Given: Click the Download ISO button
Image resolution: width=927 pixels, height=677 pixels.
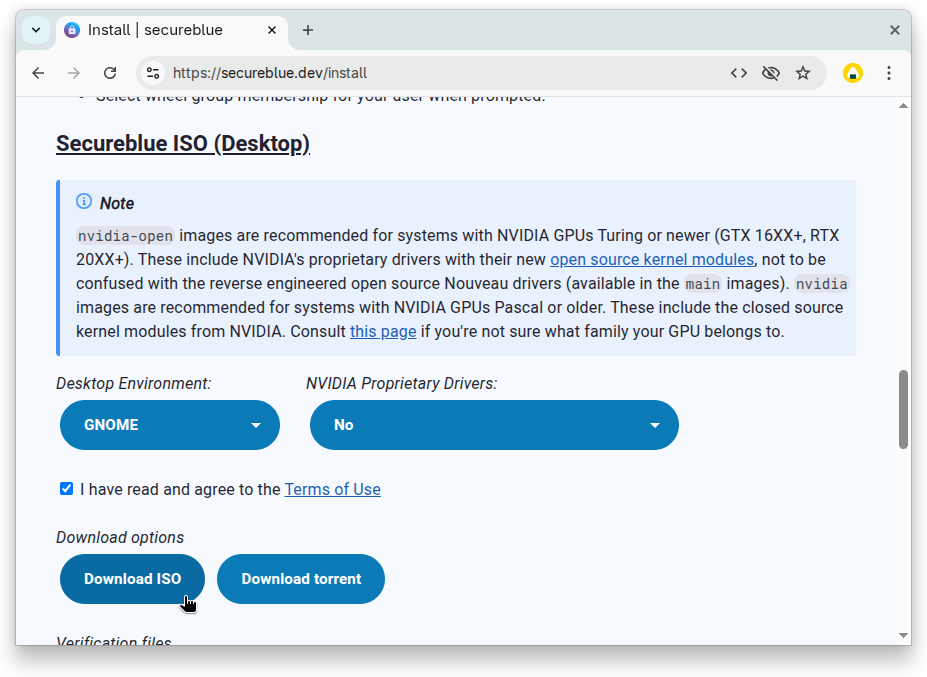Looking at the screenshot, I should [132, 579].
